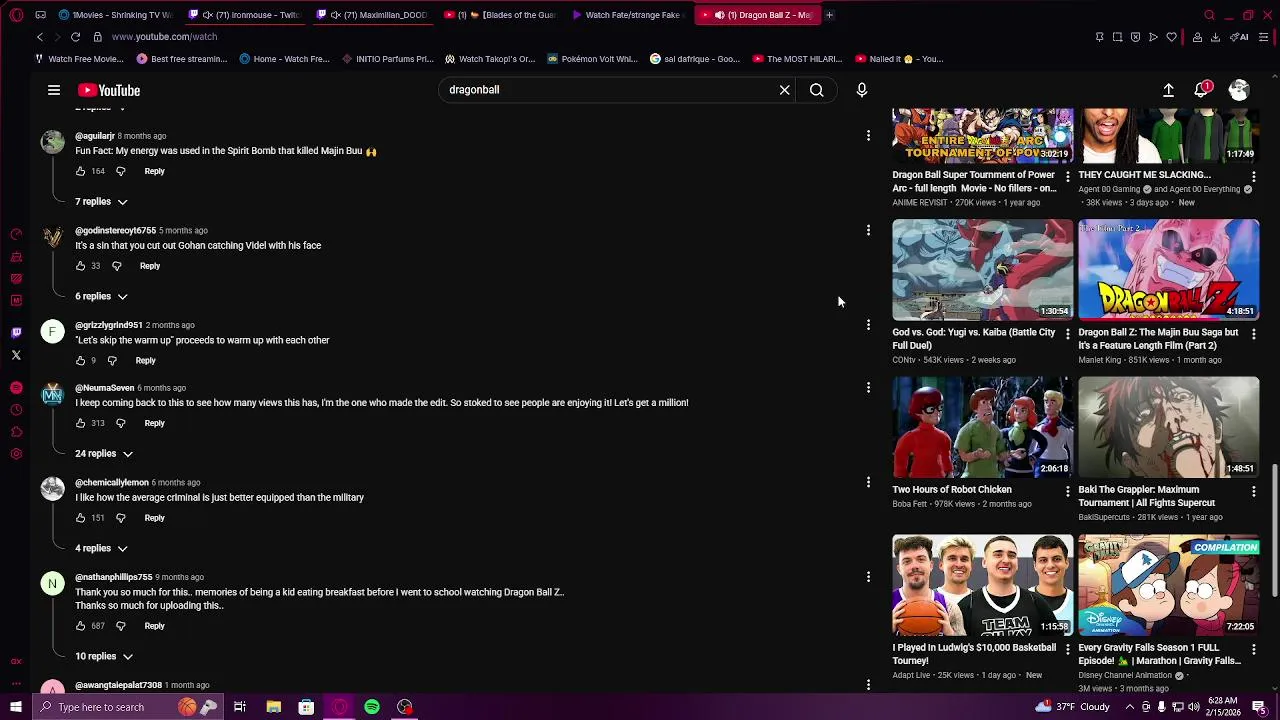Reply to the @chemicallylemon comment

pos(154,518)
